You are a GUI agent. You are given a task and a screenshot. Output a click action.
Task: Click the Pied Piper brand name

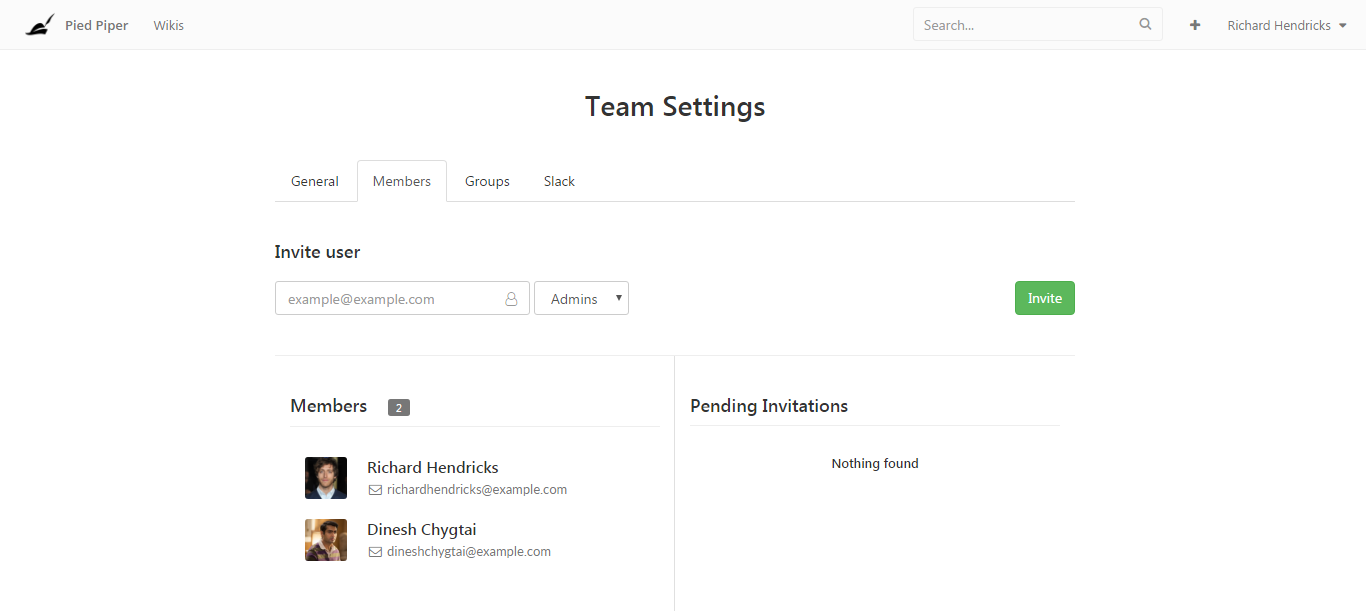[96, 25]
